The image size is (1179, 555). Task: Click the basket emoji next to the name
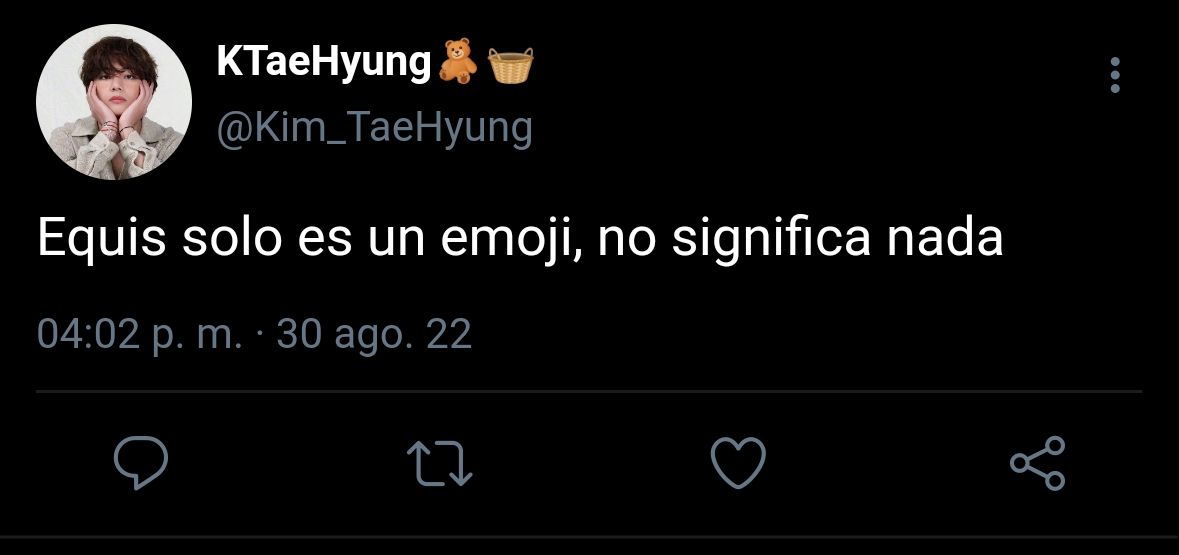[511, 65]
